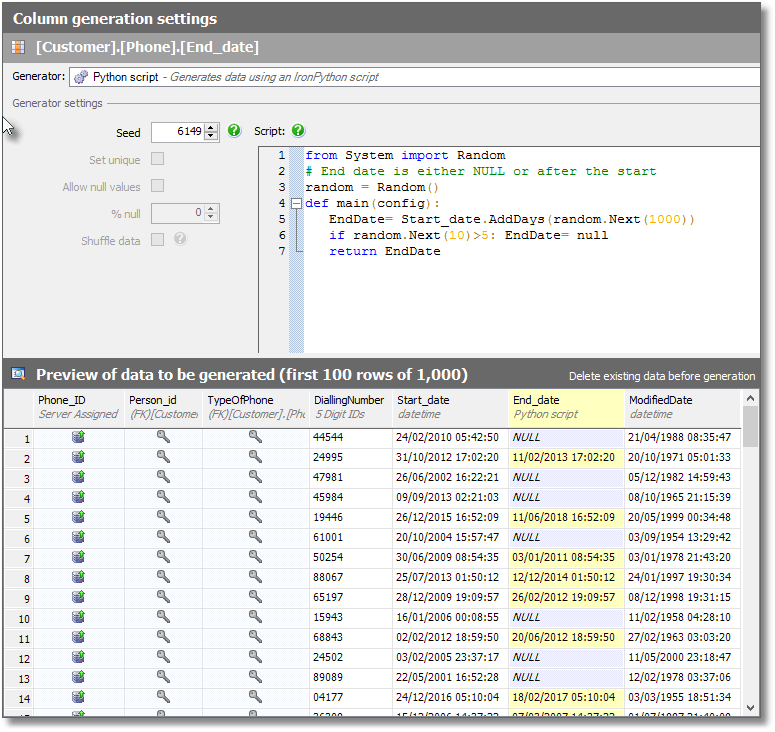This screenshot has width=775, height=732.
Task: Toggle the Set unique checkbox
Action: [x=157, y=159]
